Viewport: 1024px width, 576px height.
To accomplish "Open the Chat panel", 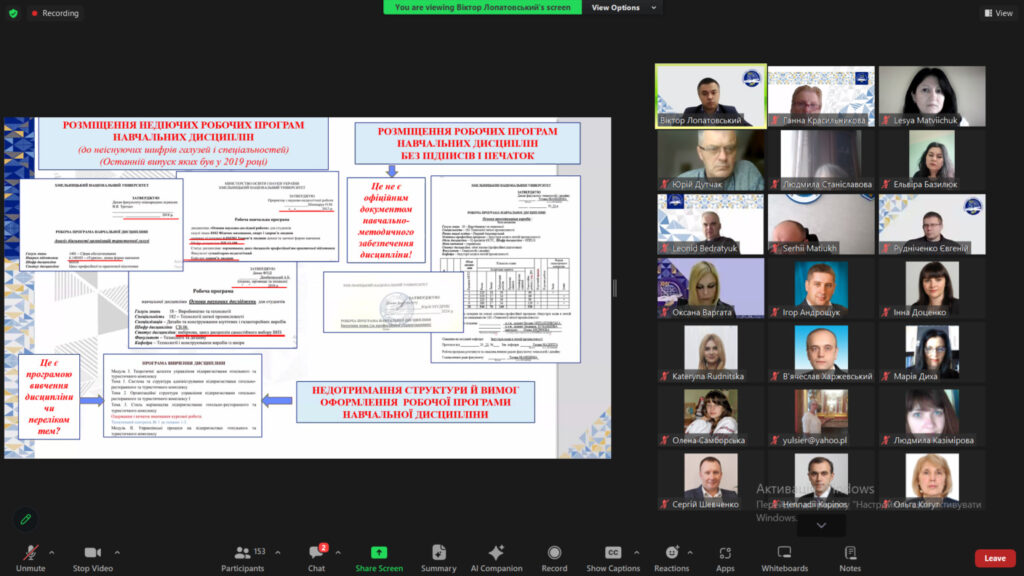I will 316,557.
